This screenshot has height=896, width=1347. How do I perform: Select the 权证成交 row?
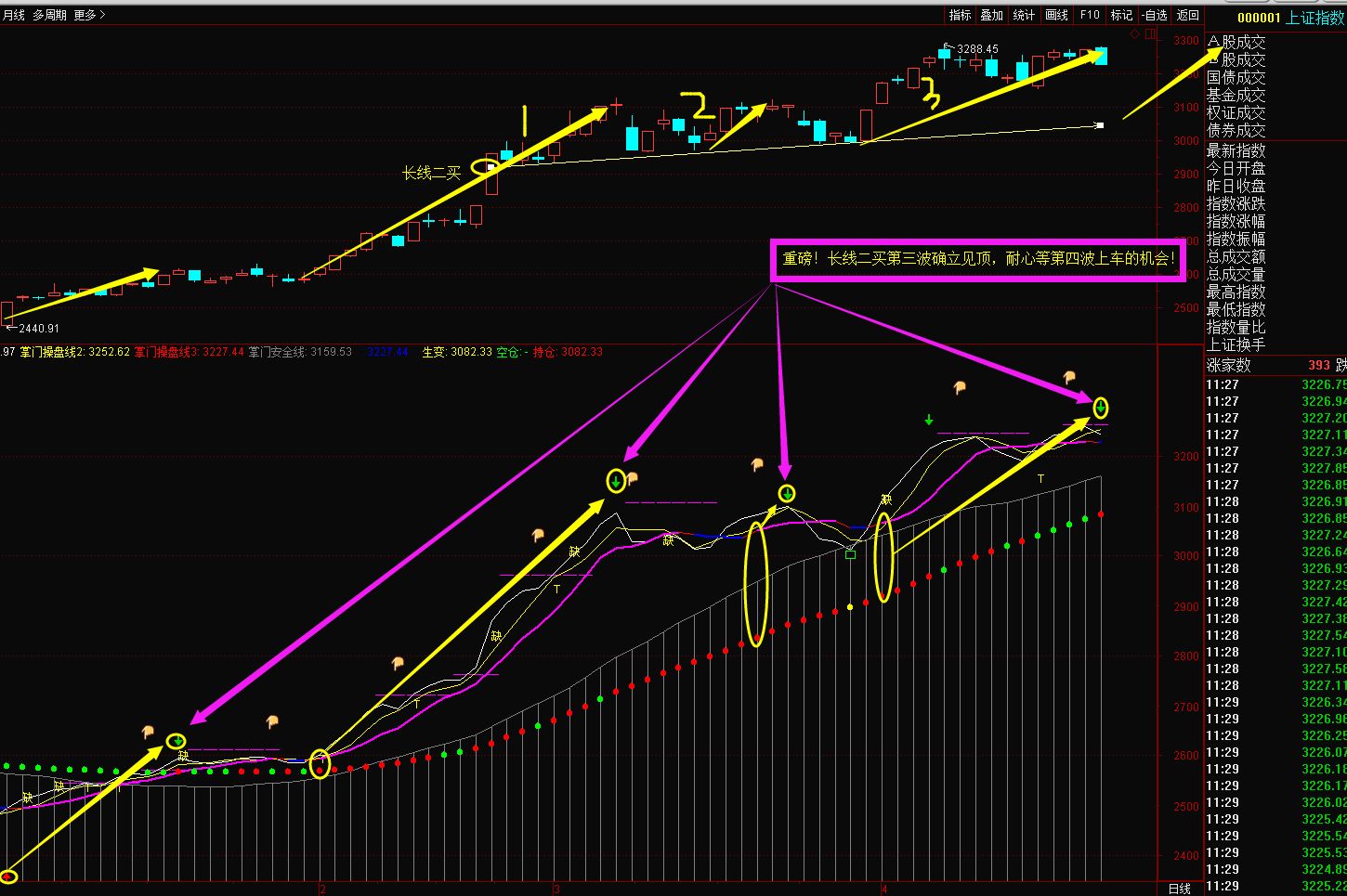[x=1236, y=112]
